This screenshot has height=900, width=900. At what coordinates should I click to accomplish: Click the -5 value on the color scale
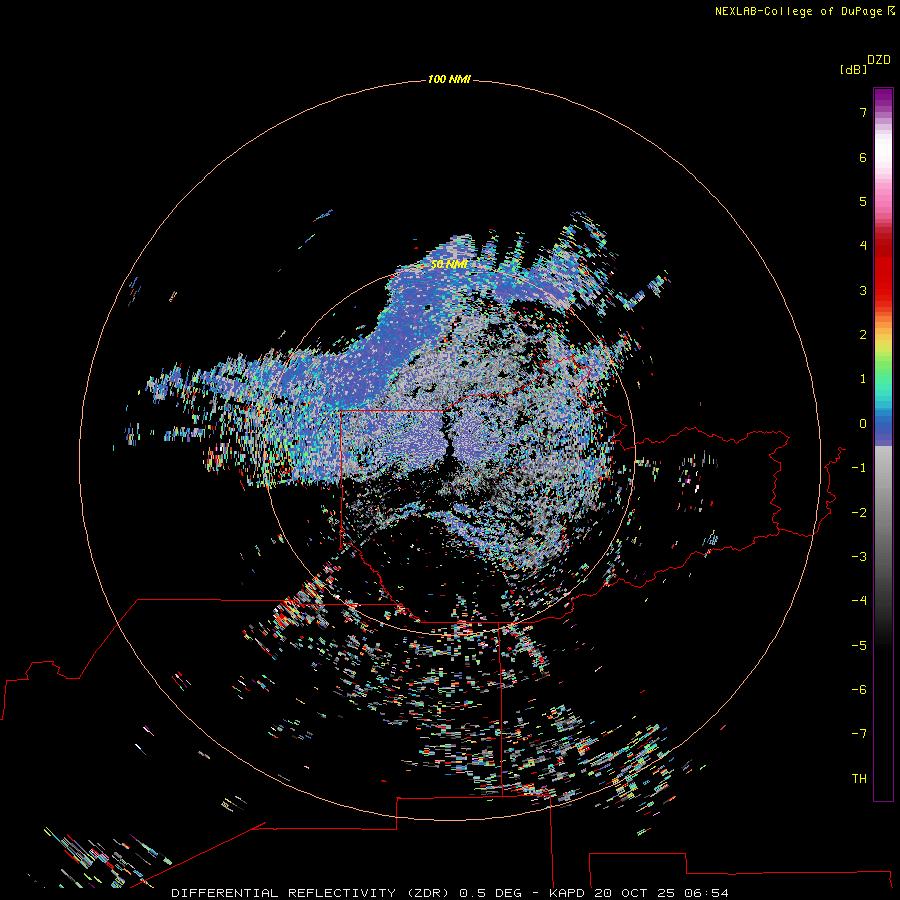pos(859,646)
